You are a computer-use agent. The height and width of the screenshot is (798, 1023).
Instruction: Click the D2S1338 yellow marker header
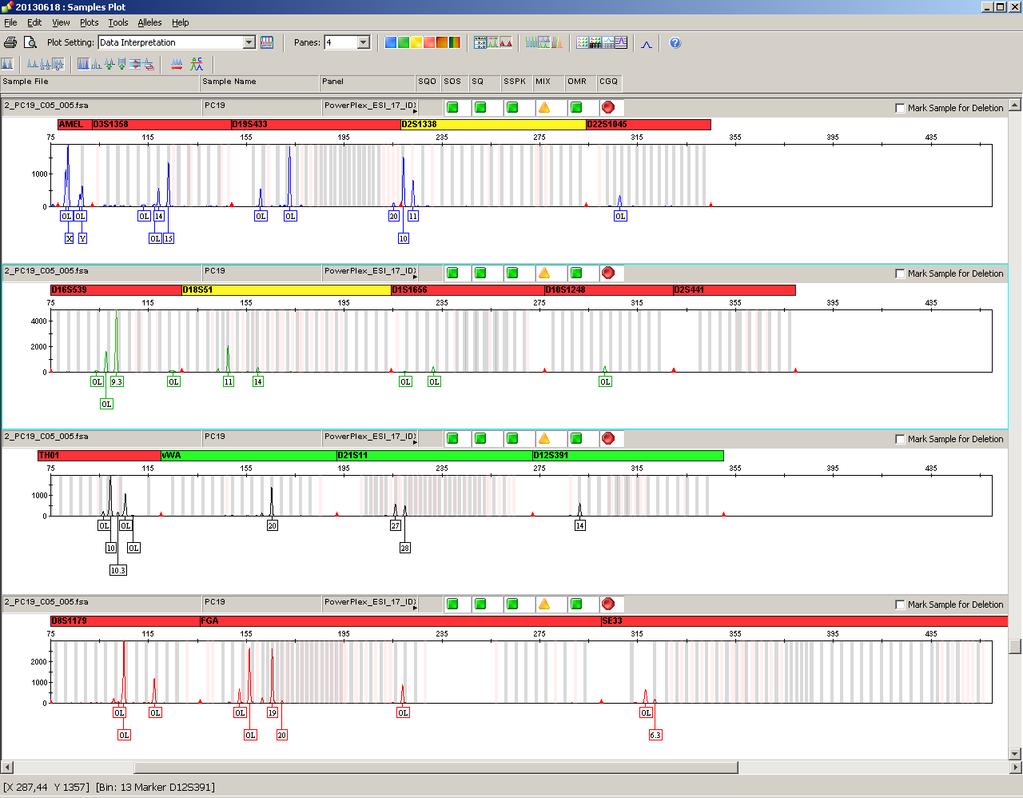(x=493, y=124)
